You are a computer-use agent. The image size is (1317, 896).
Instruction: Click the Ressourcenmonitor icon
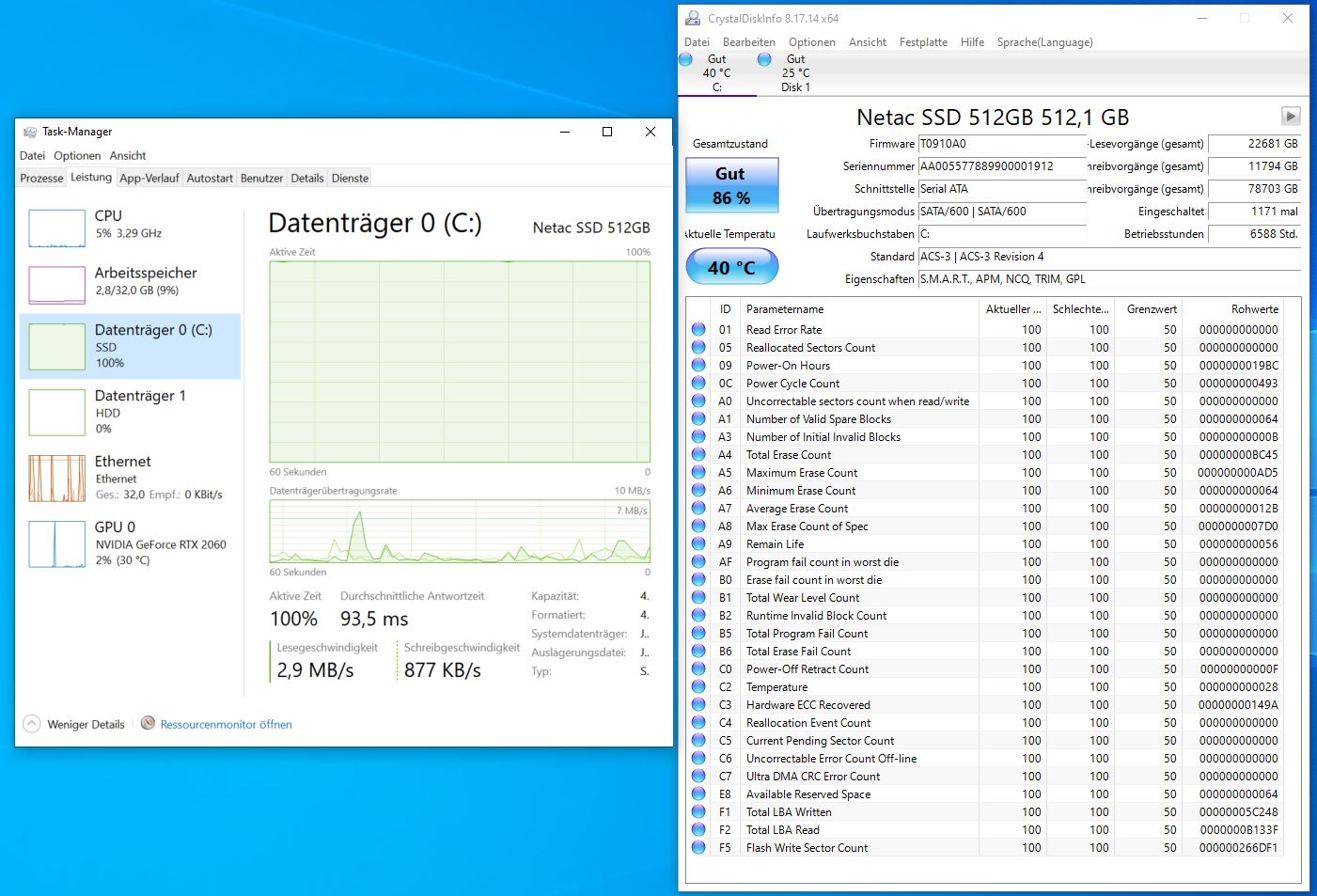(x=149, y=723)
